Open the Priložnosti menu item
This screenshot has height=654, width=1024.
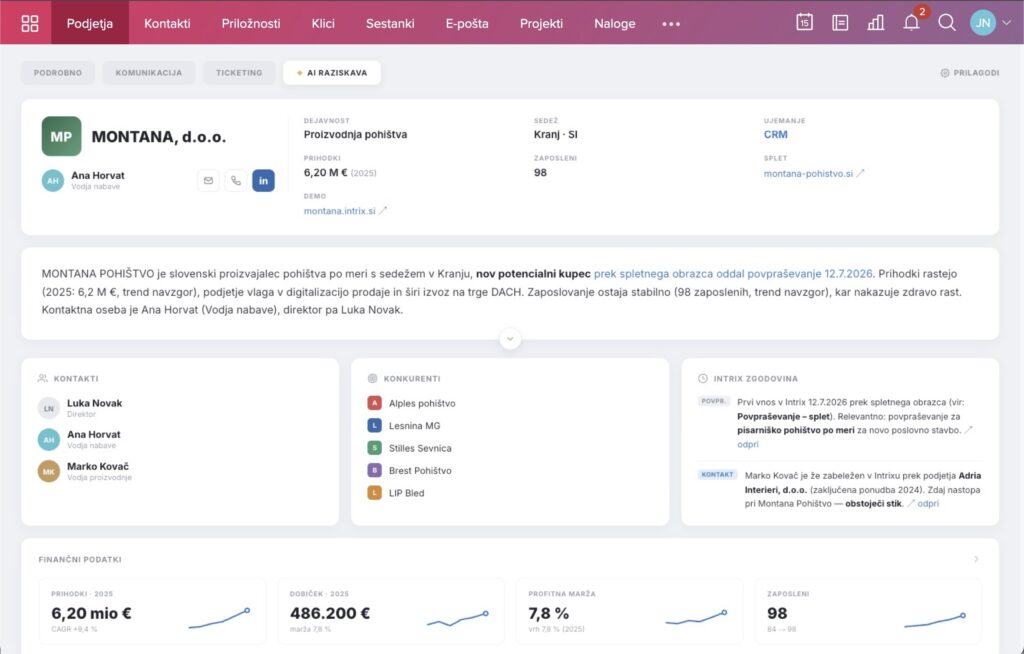click(x=251, y=24)
